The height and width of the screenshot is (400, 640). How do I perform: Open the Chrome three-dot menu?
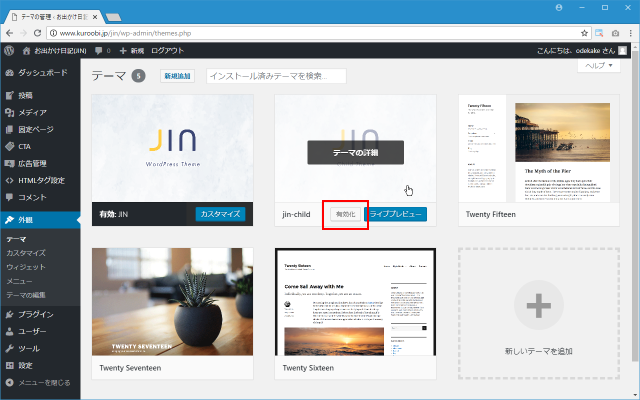[631, 33]
